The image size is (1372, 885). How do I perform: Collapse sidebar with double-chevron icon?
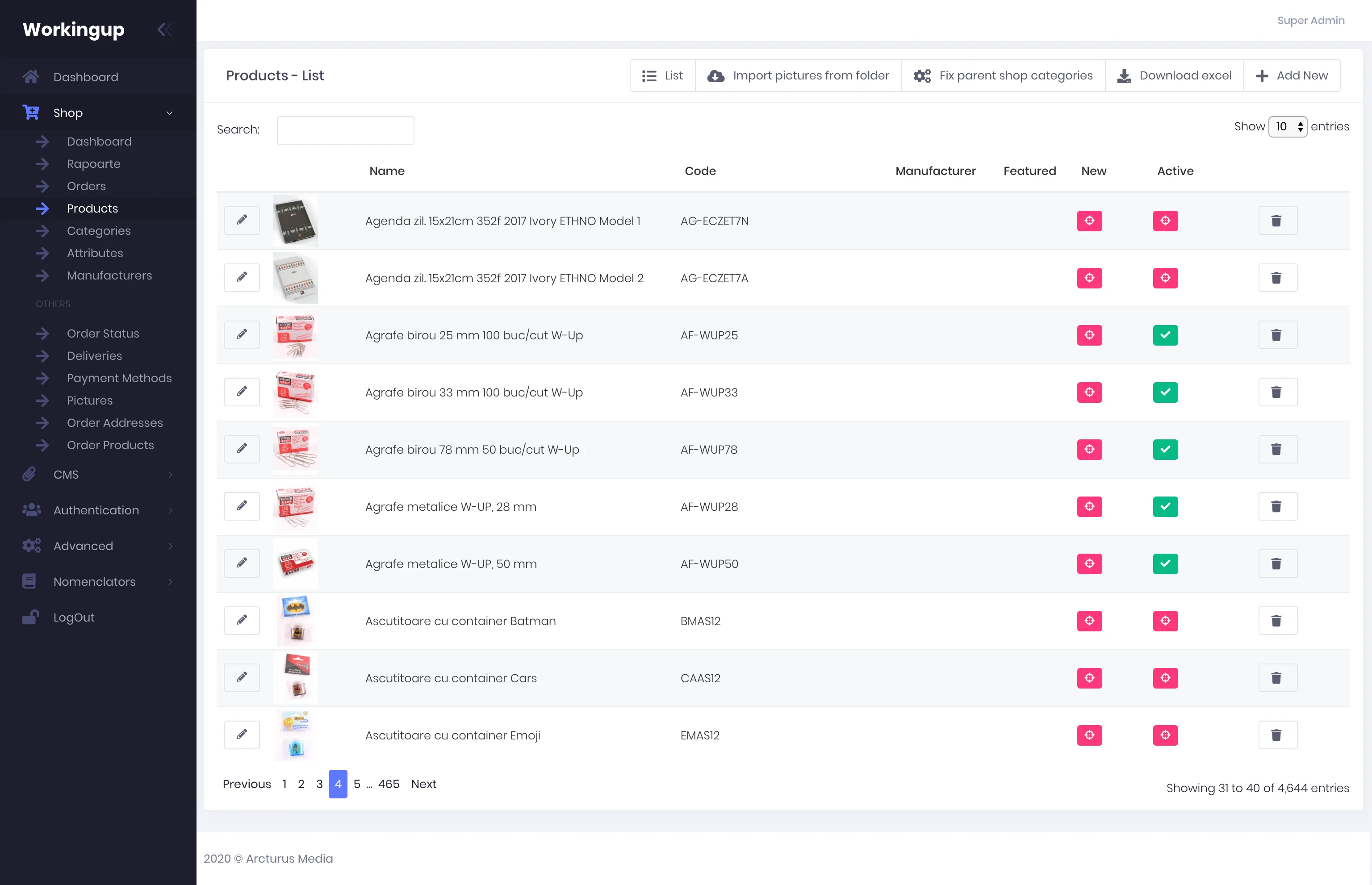[164, 29]
